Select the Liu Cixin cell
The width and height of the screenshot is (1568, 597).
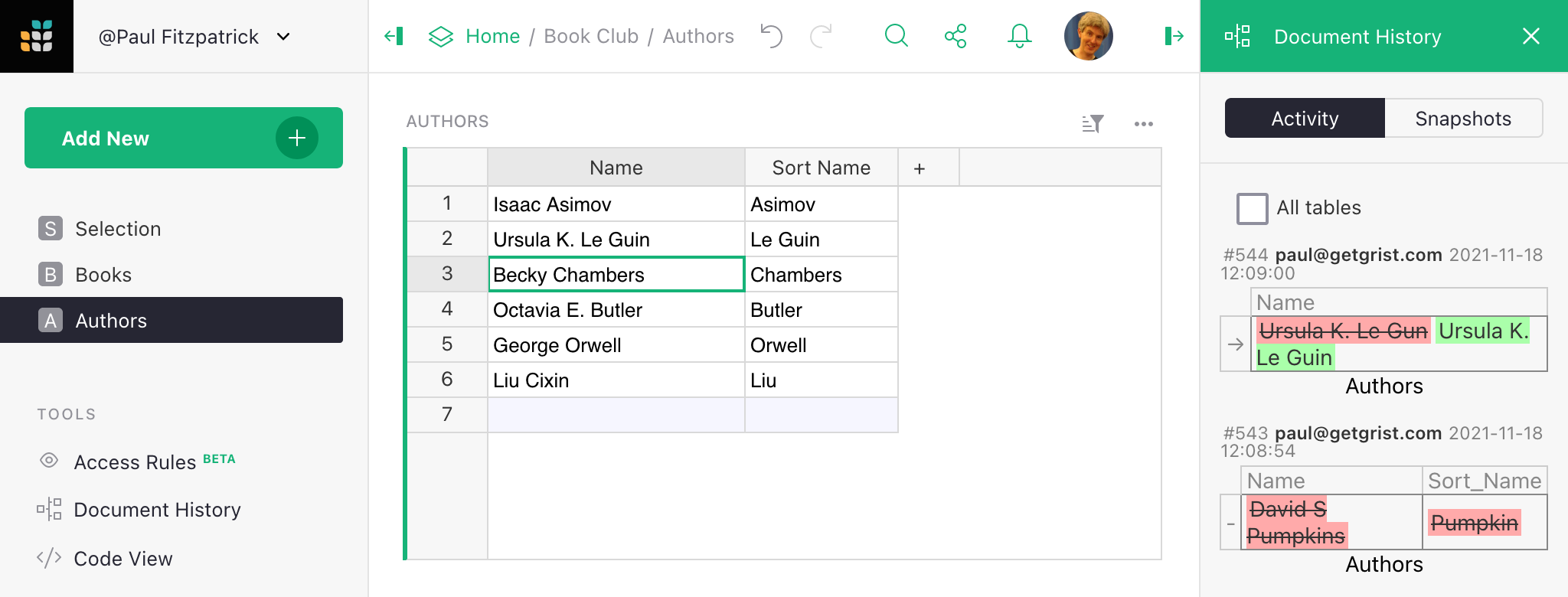tap(616, 380)
